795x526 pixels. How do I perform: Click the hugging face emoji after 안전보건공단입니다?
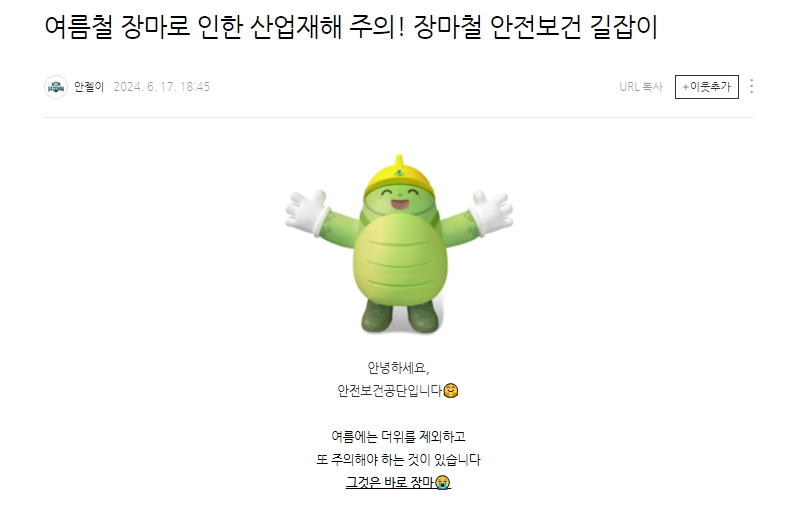coord(451,391)
